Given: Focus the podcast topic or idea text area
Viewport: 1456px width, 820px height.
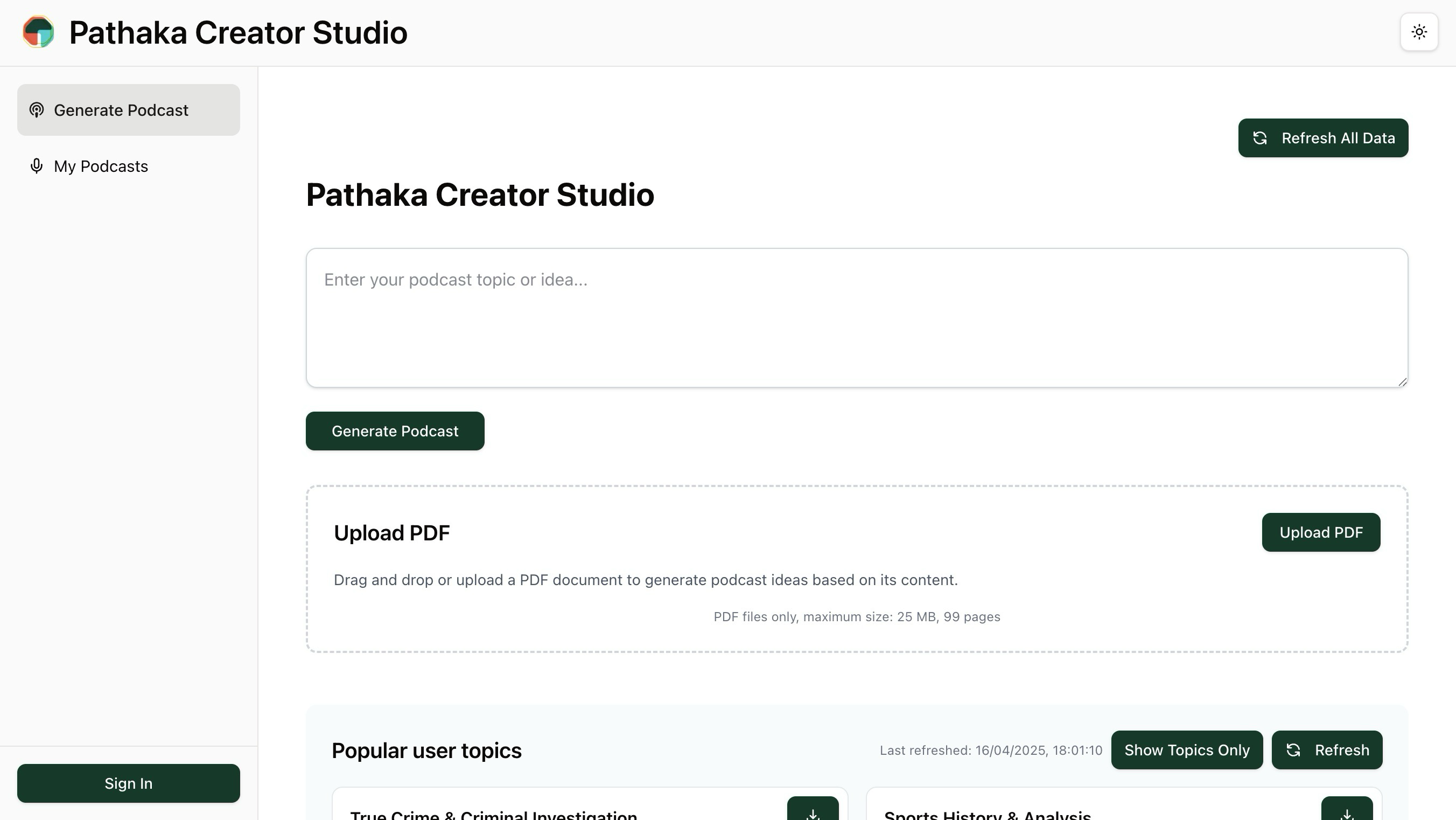Looking at the screenshot, I should click(x=857, y=318).
